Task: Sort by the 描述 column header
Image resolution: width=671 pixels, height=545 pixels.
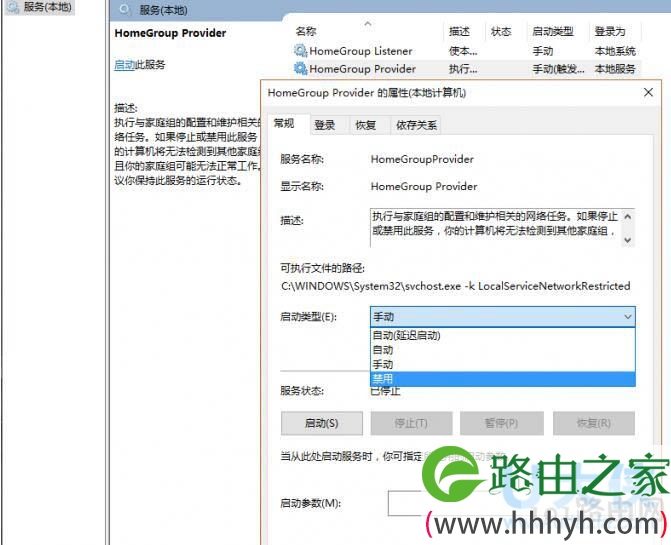Action: tap(459, 31)
